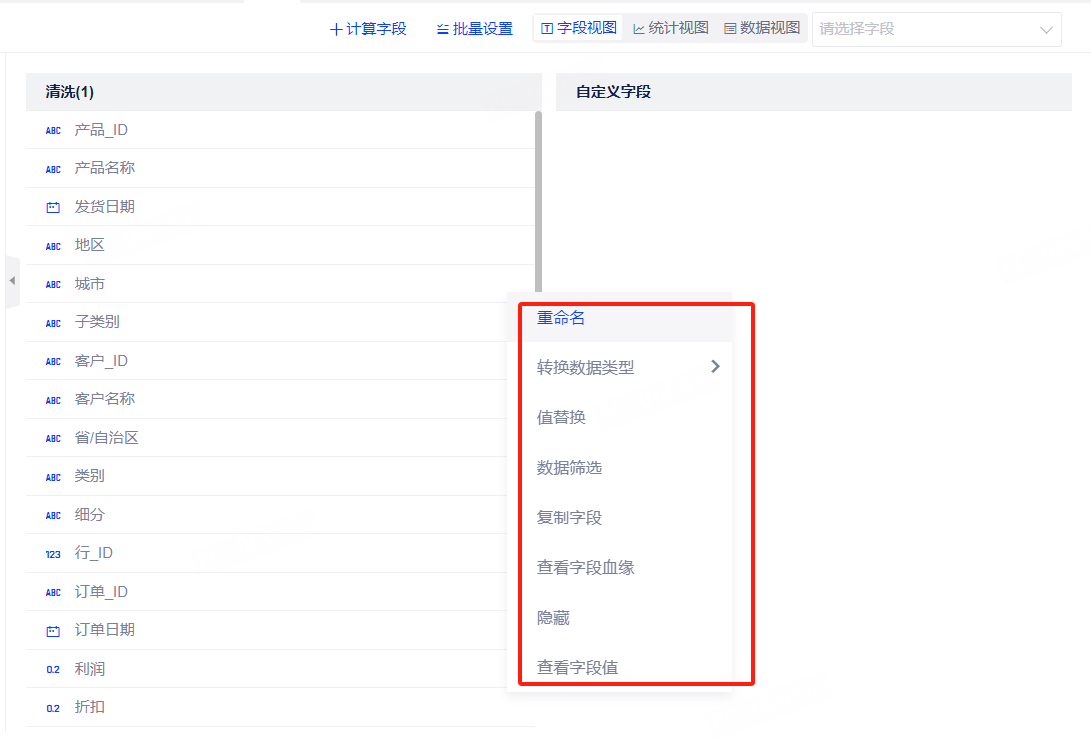This screenshot has height=755, width=1091.
Task: Click the ABC type icon beside 产品_ID
Action: tap(53, 130)
